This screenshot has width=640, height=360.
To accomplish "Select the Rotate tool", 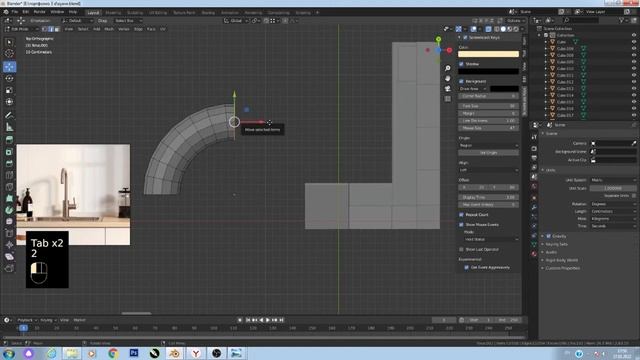I will (x=9, y=78).
